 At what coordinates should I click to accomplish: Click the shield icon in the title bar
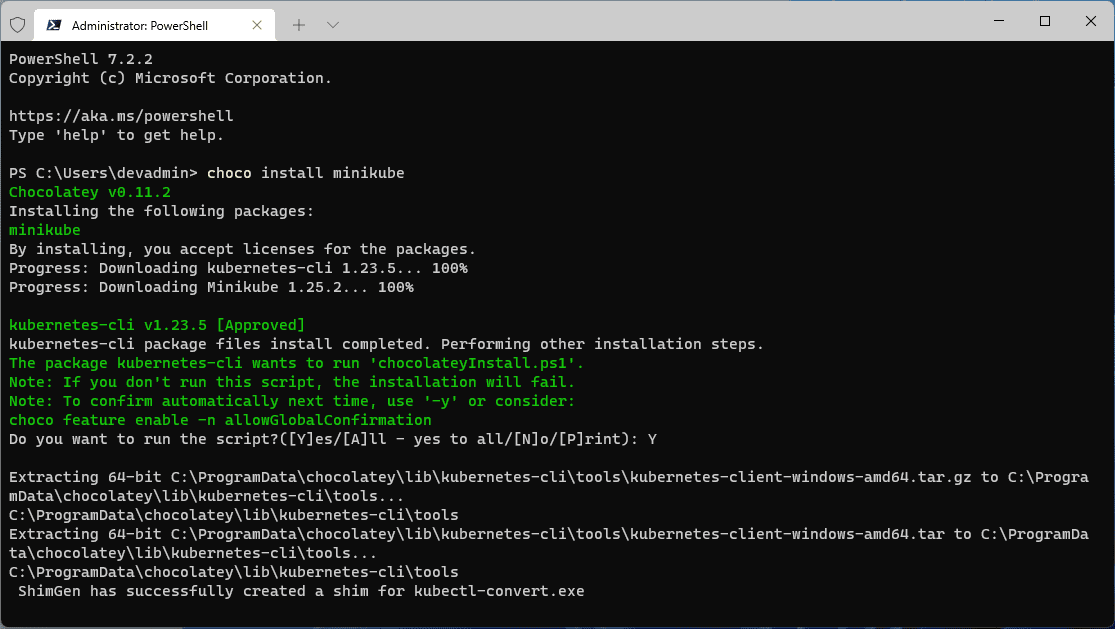[17, 23]
